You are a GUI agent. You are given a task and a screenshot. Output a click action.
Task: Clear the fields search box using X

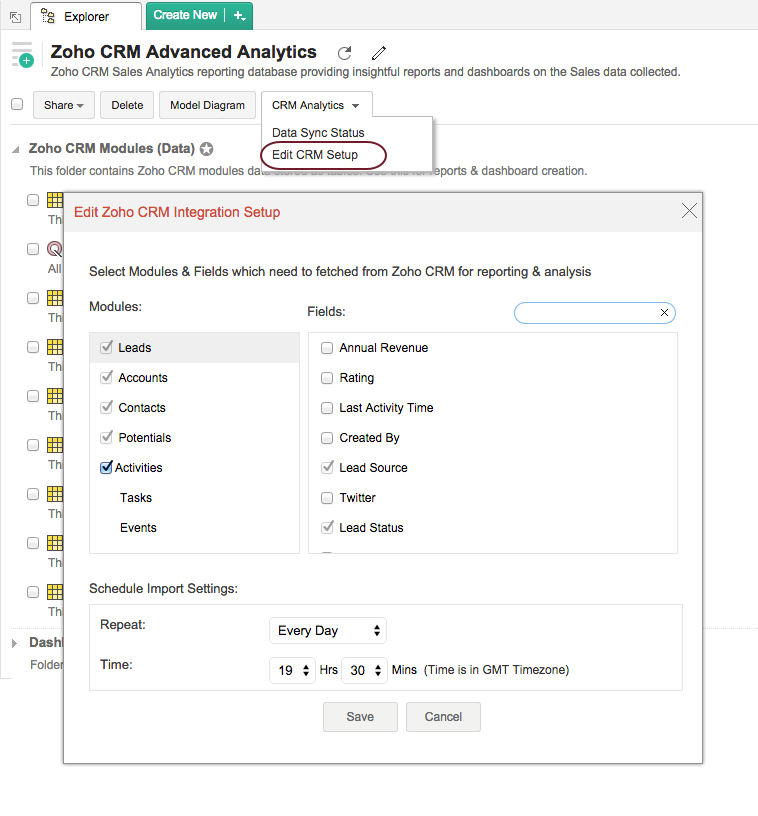[x=664, y=312]
